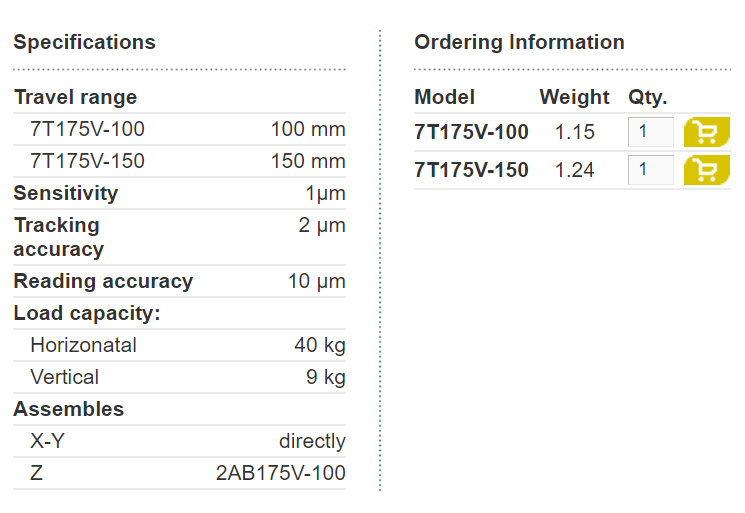Screen dimensions: 745x513
Task: Click the Horizonatal load capacity row
Action: click(x=180, y=345)
